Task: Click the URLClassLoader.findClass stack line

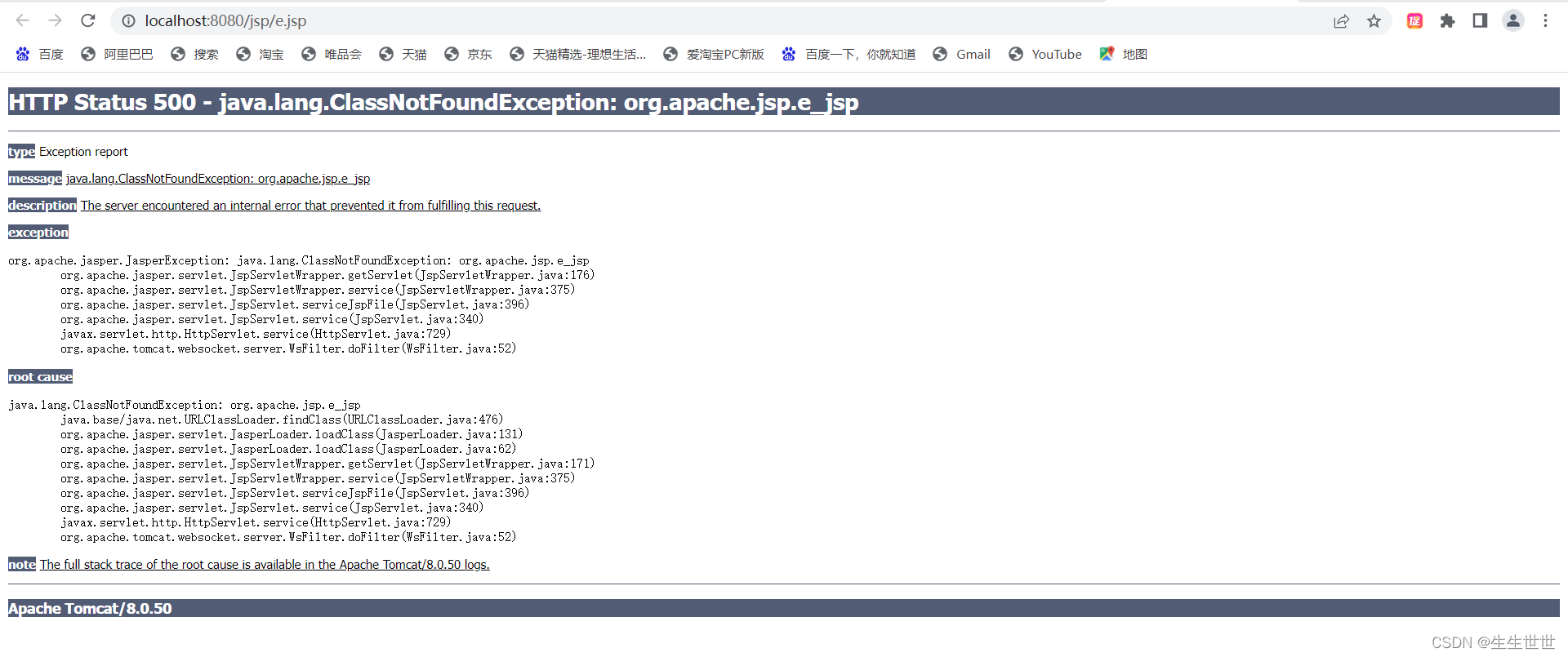Action: pos(282,420)
